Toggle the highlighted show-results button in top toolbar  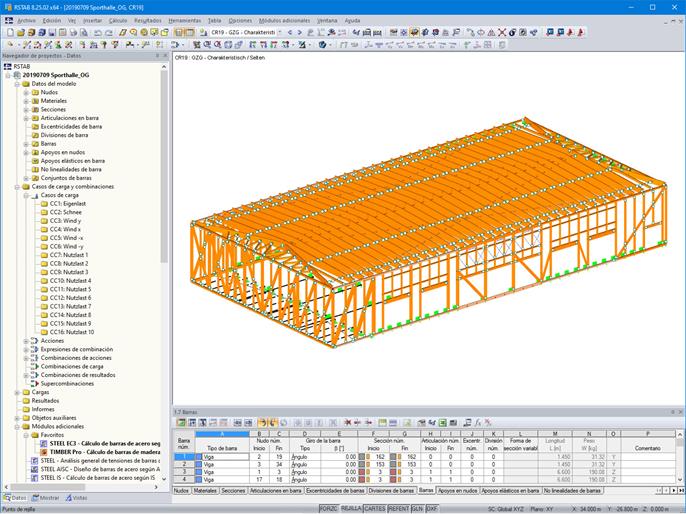pyautogui.click(x=414, y=32)
